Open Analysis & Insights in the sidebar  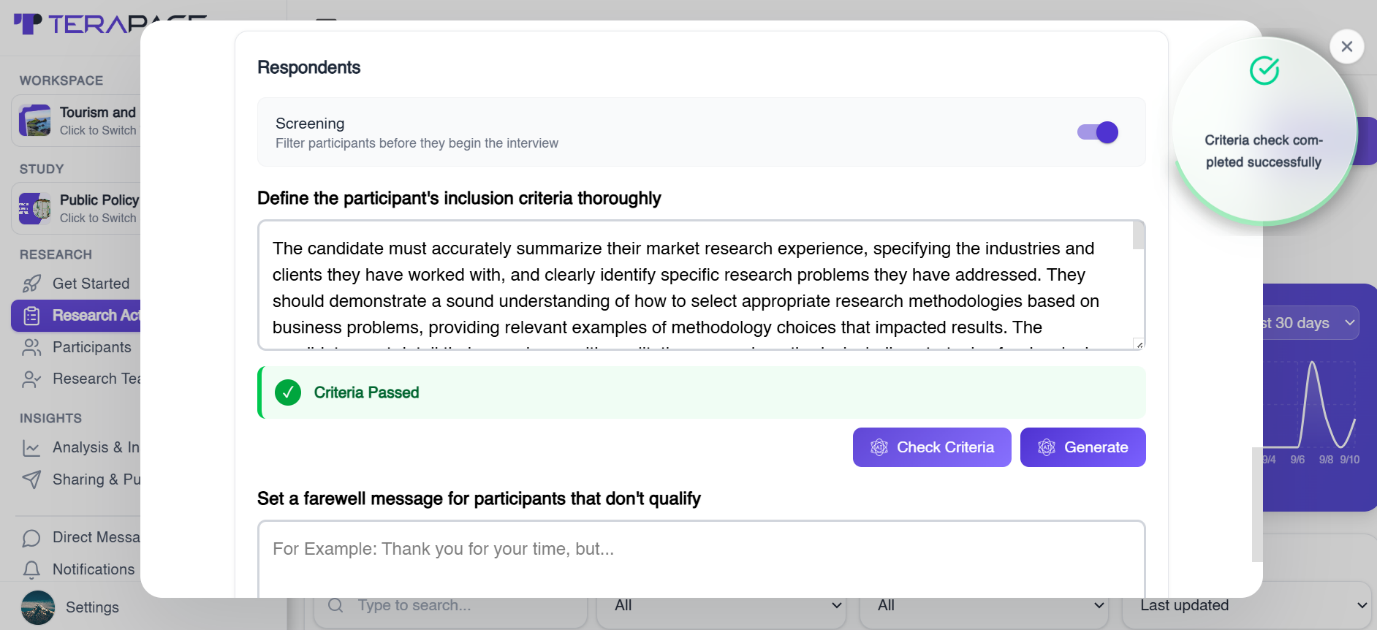coord(76,447)
